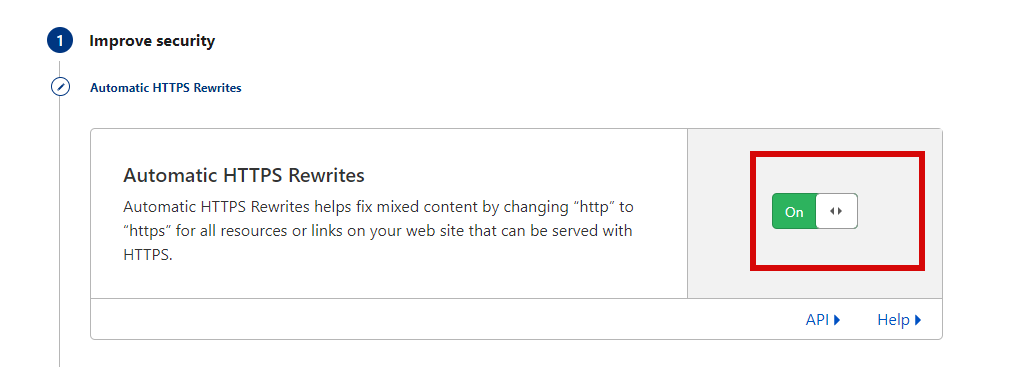1028x367 pixels.
Task: Click the arrow handle on the On toggle
Action: (836, 211)
